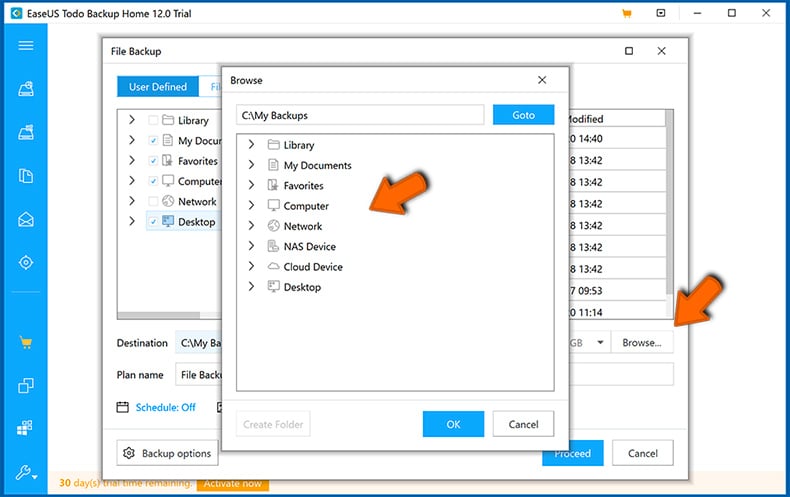Click Network icon in Browse dialog
The height and width of the screenshot is (497, 790).
[x=274, y=226]
